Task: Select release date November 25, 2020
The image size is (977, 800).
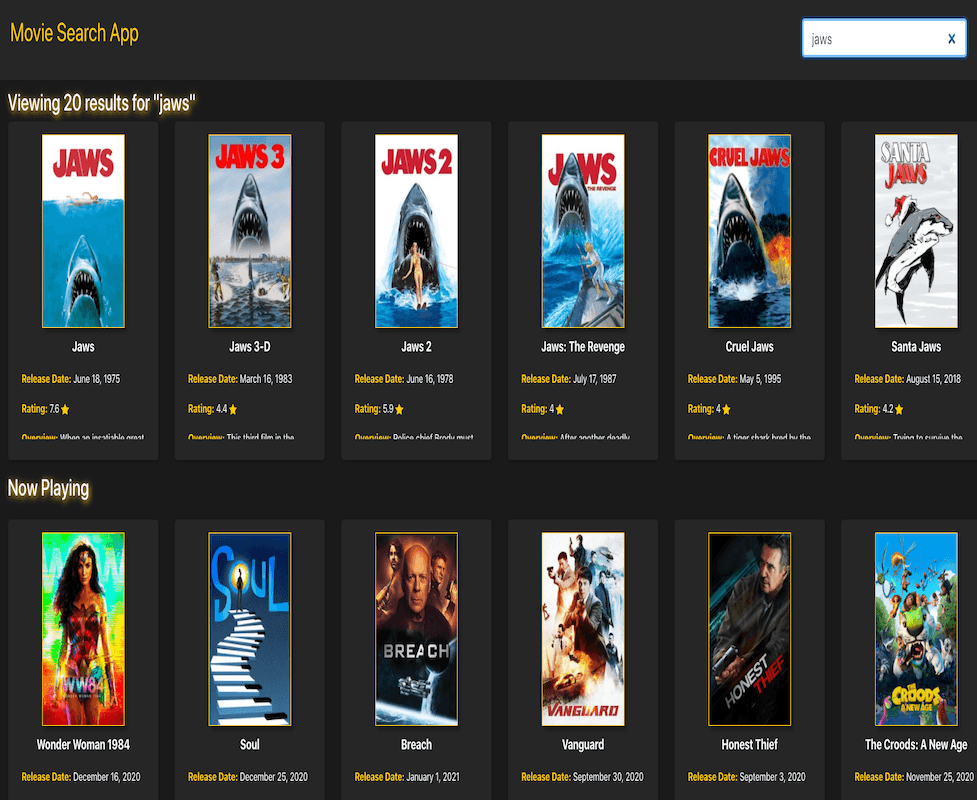Action: click(x=940, y=777)
